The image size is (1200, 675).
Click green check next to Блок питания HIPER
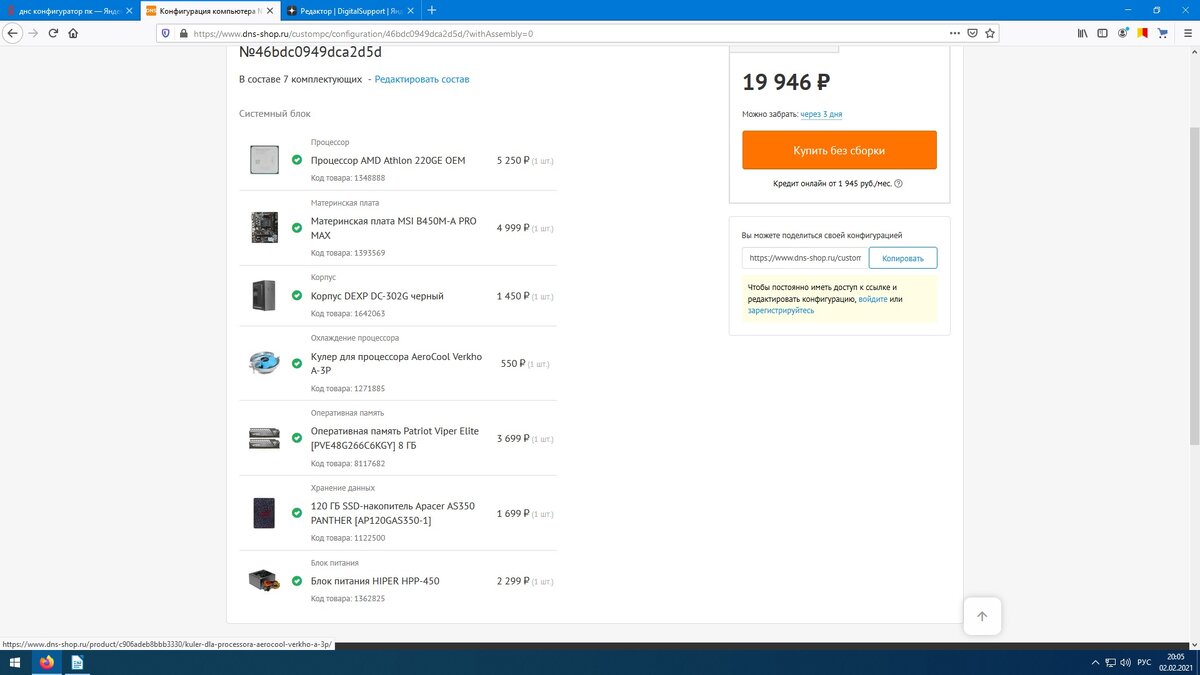297,581
